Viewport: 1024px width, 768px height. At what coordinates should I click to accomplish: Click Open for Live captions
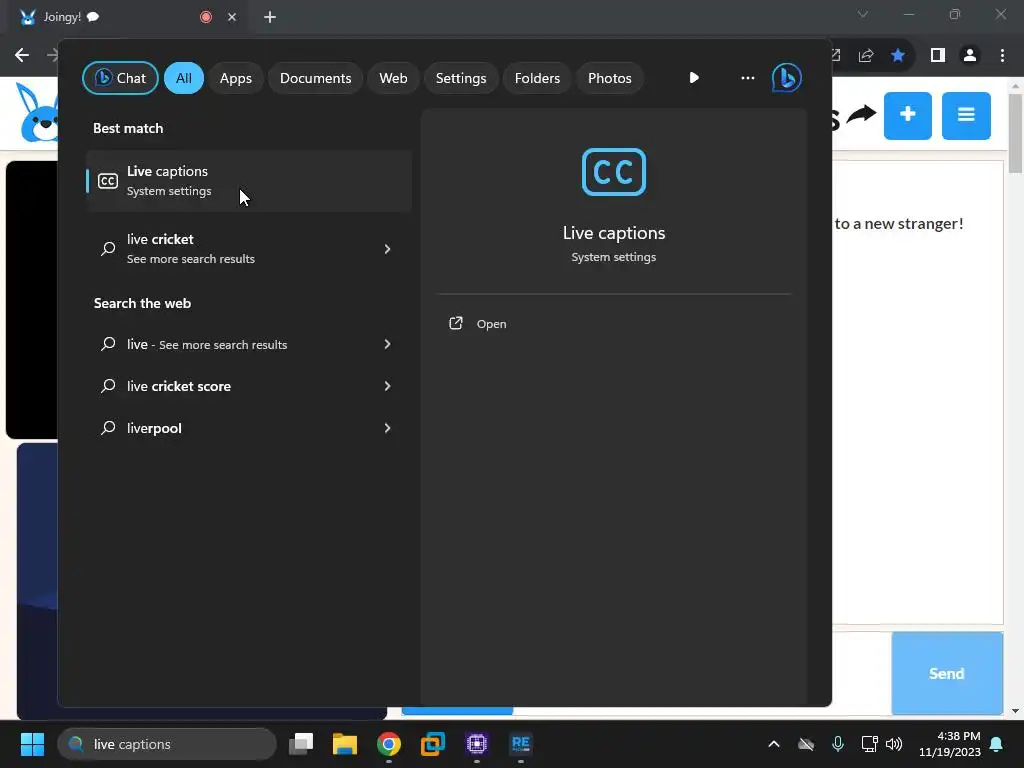pos(478,324)
